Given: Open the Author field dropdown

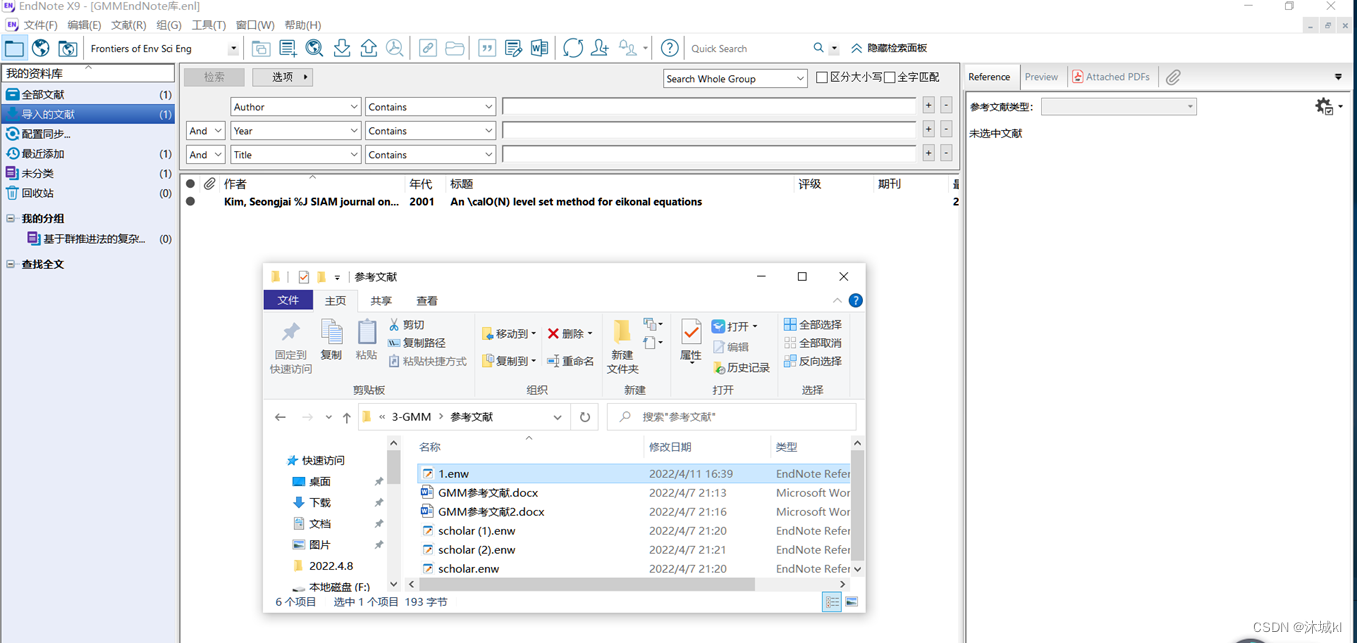Looking at the screenshot, I should pos(296,106).
